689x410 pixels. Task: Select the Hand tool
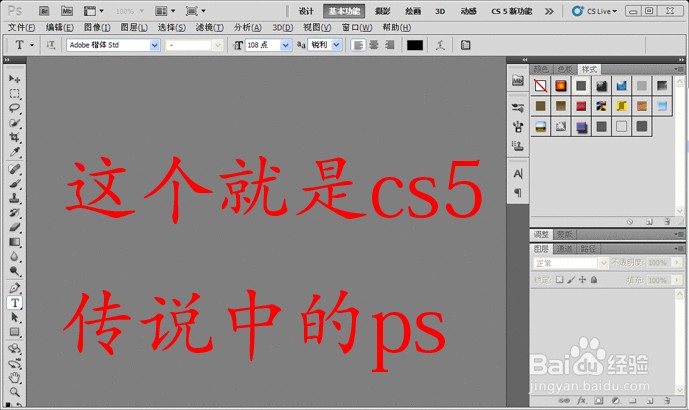(x=15, y=377)
